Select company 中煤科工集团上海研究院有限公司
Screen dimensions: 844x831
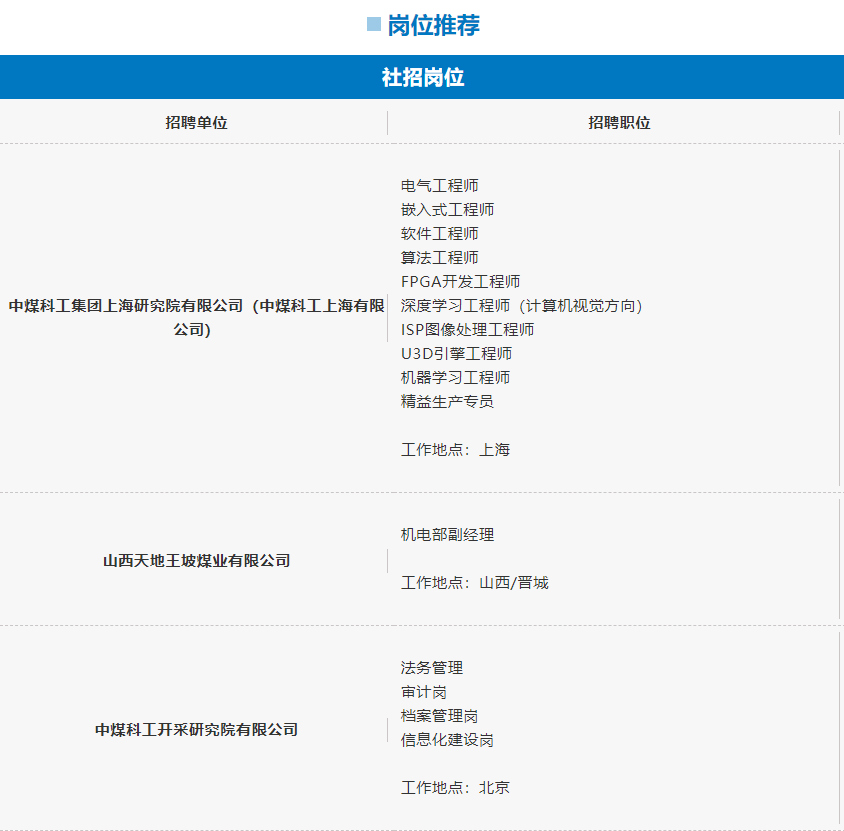[196, 318]
